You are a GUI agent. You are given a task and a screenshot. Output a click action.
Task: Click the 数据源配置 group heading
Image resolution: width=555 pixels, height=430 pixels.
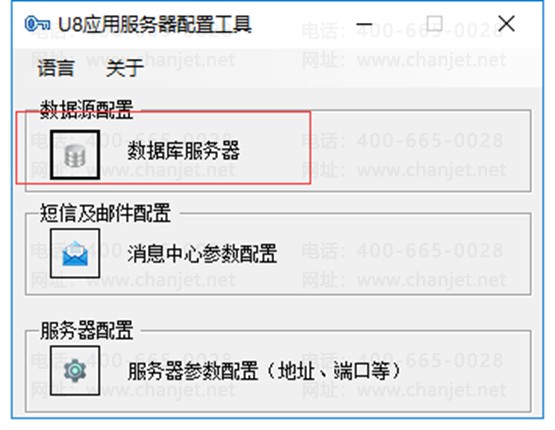tap(87, 110)
